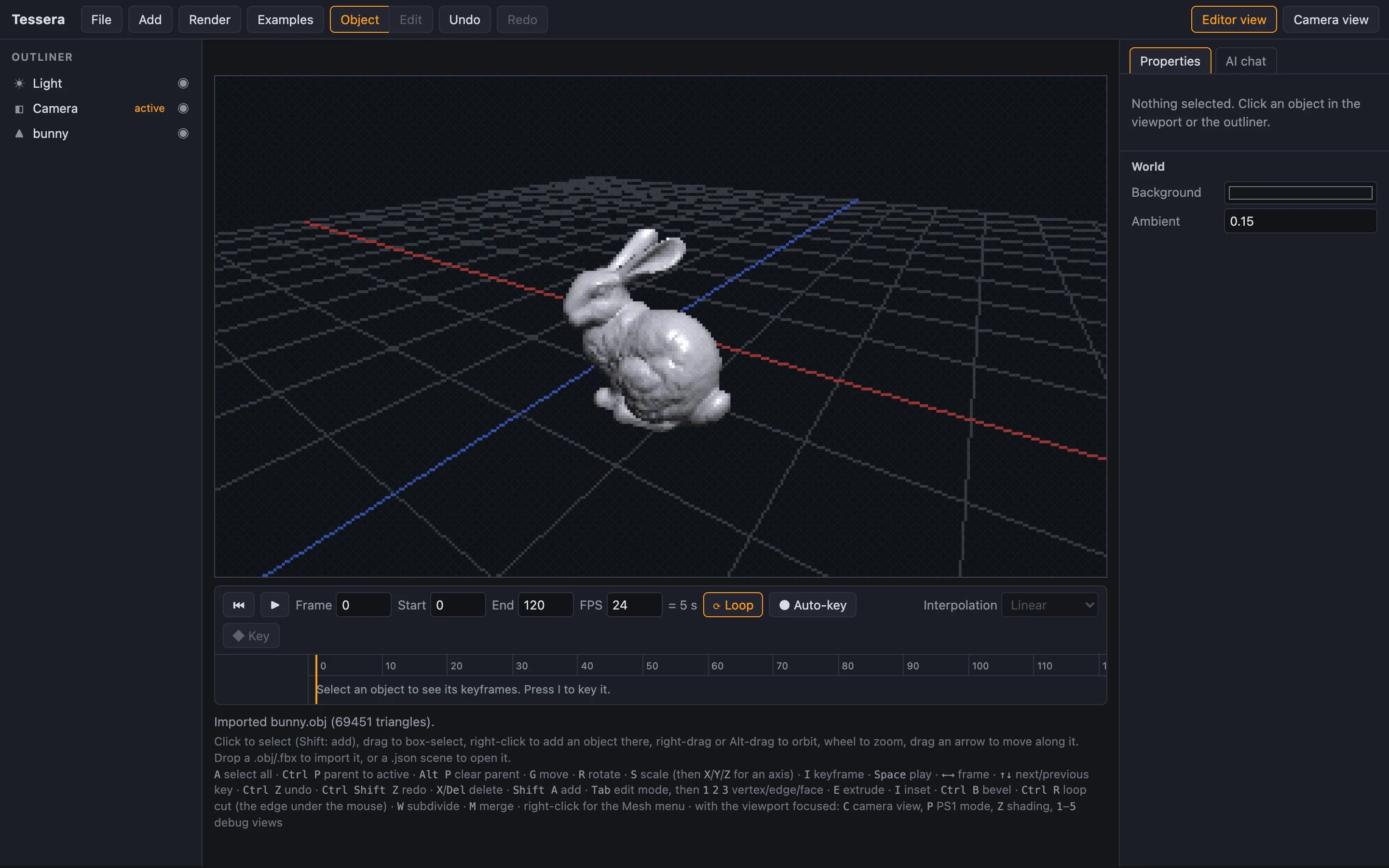Switch to Object mode
Screen dimensions: 1389x868
[359, 19]
